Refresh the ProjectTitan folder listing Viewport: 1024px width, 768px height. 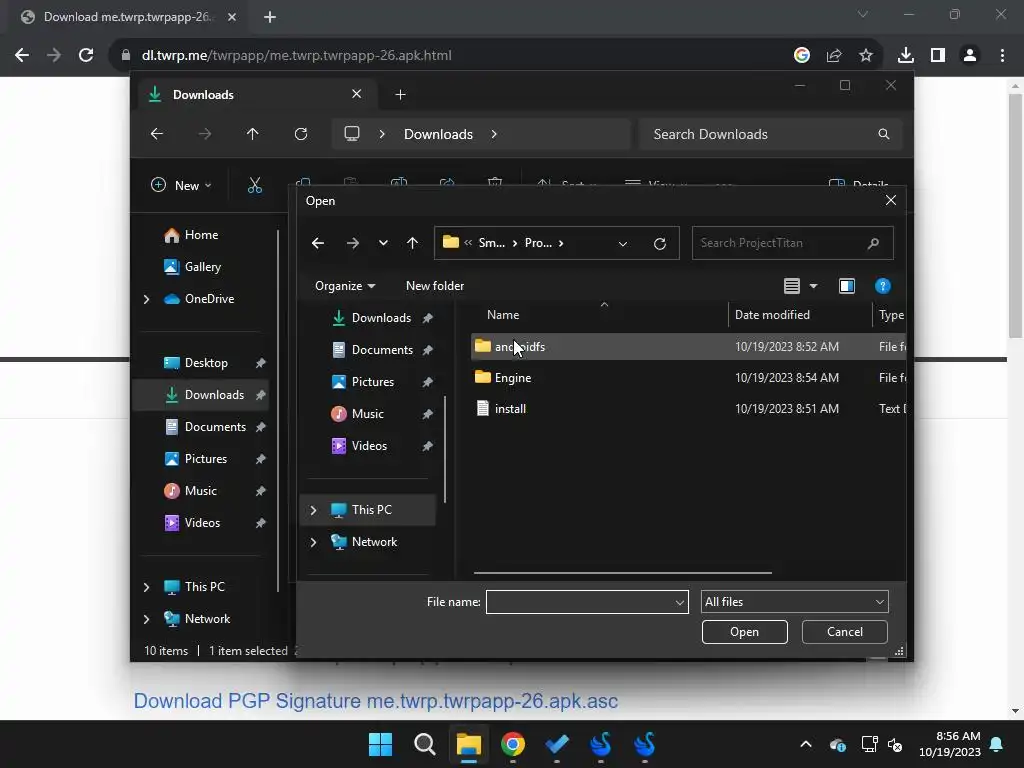coord(660,244)
